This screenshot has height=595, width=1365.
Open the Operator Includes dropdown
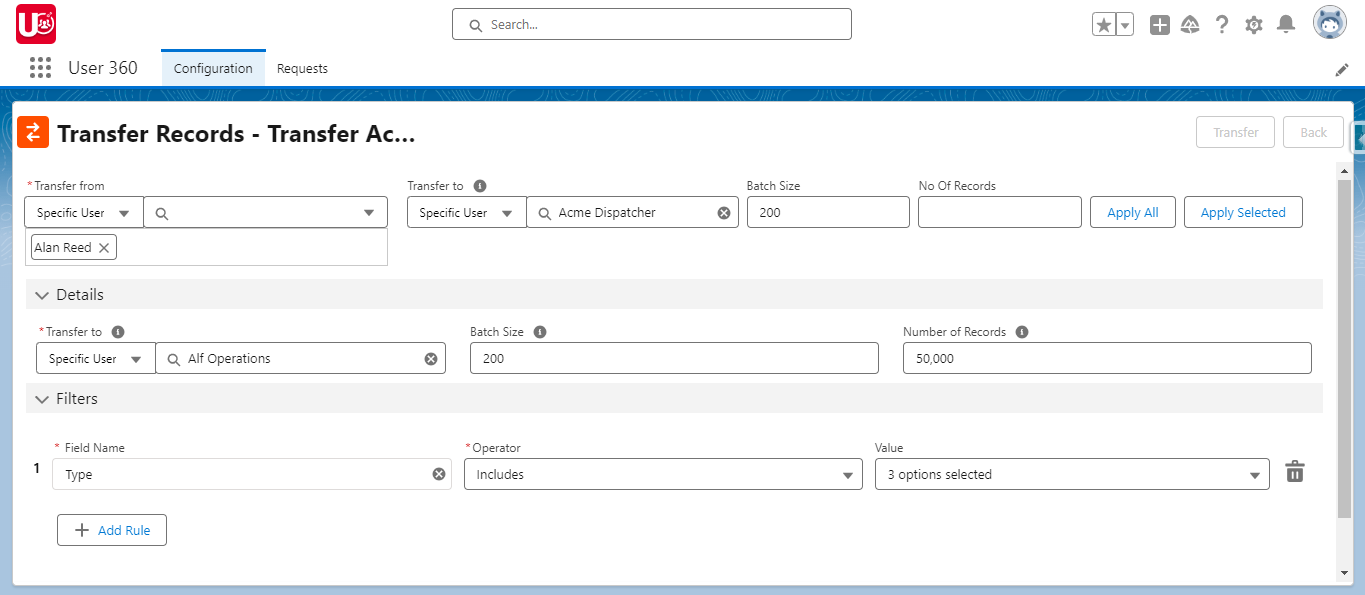pos(663,474)
